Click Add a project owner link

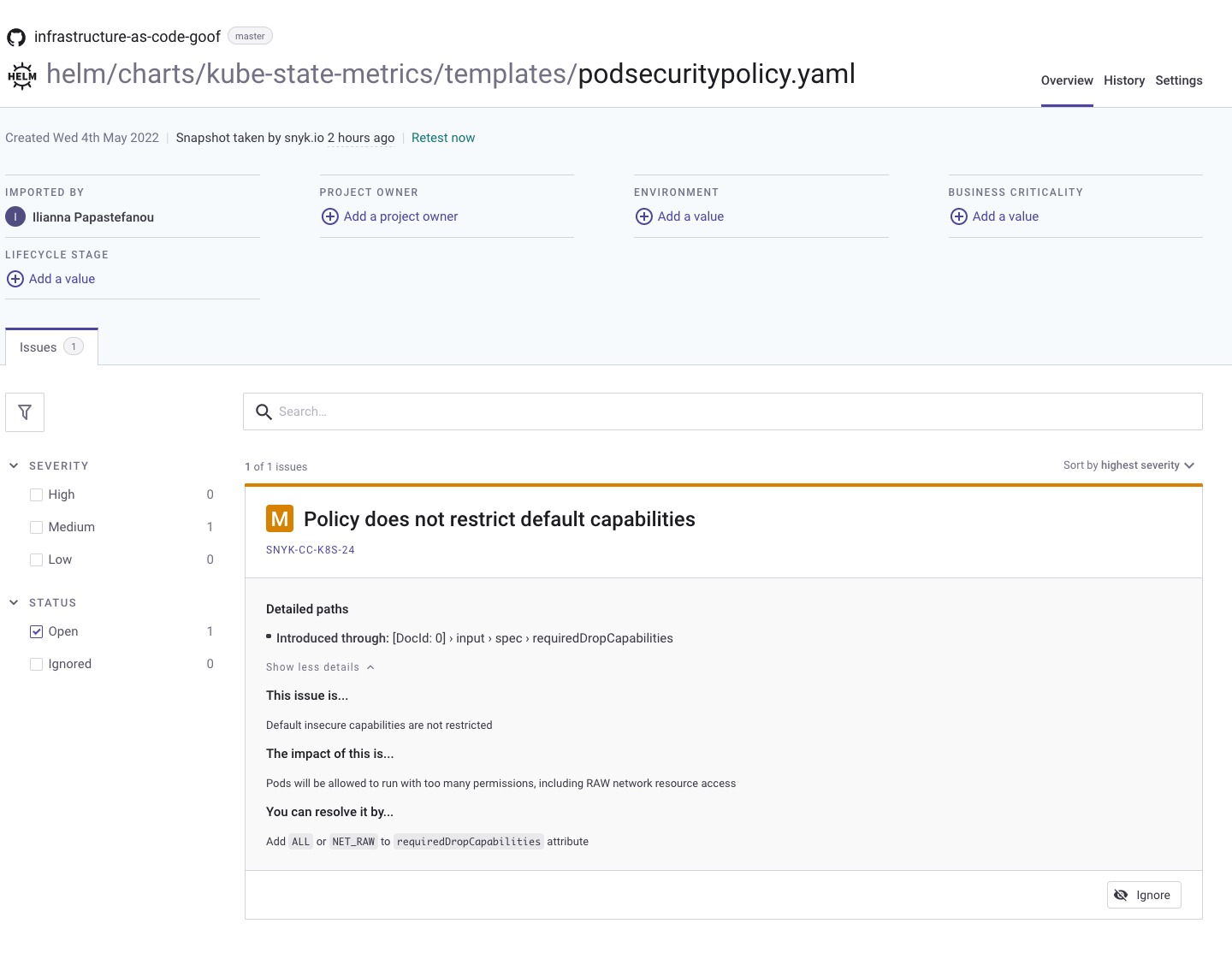coord(400,216)
